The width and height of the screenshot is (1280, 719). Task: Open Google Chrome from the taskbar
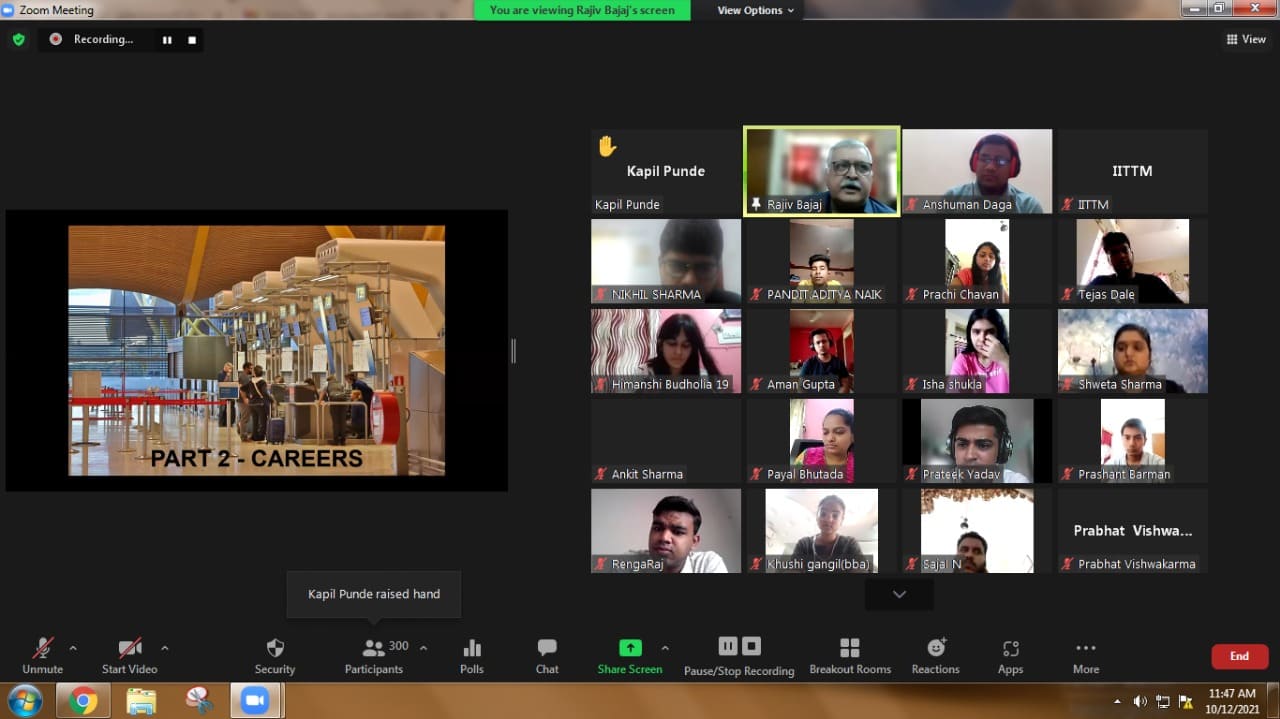[x=83, y=701]
